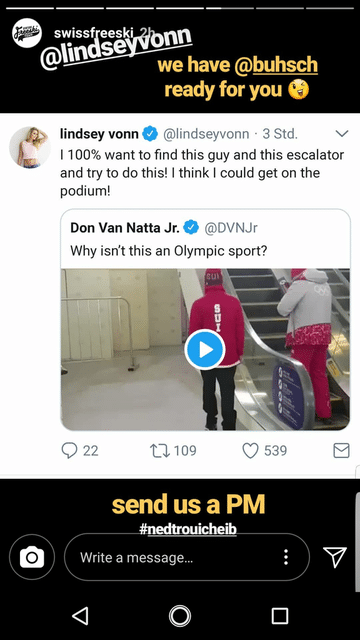The width and height of the screenshot is (360, 640).
Task: Tap Android back navigation button
Action: click(x=80, y=616)
